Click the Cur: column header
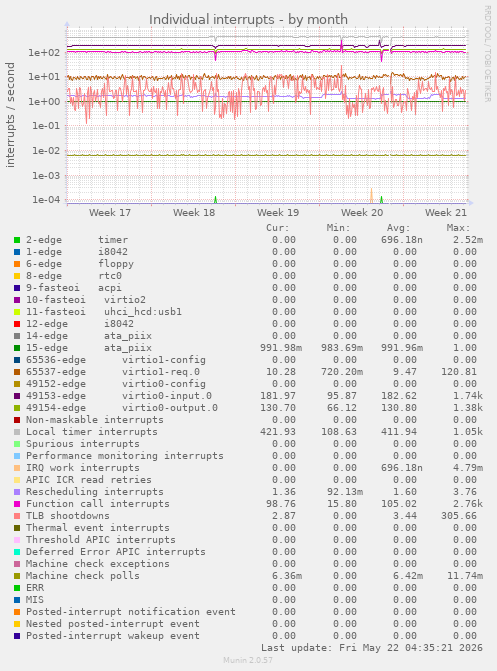Viewport: 497px width, 671px height. pyautogui.click(x=278, y=228)
